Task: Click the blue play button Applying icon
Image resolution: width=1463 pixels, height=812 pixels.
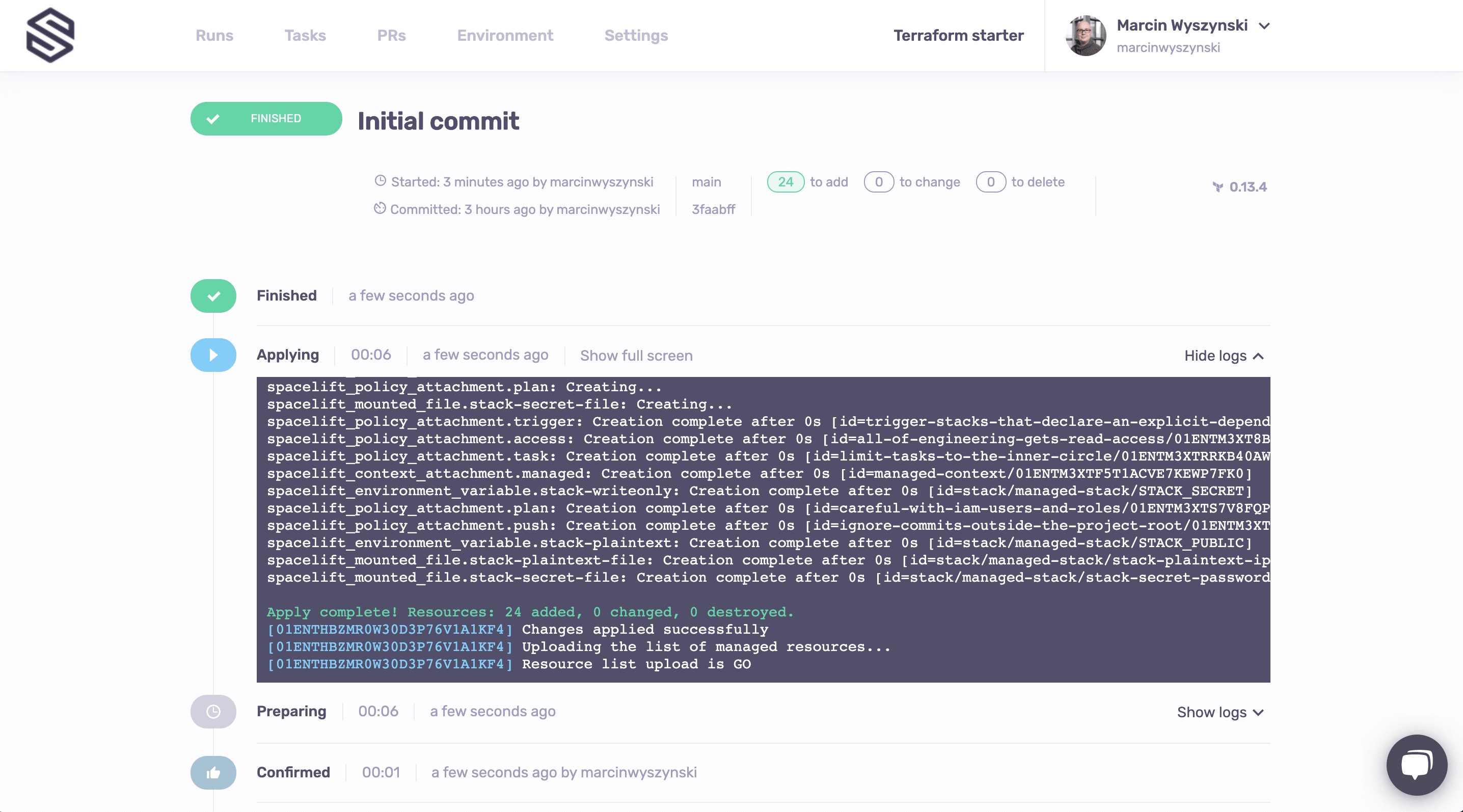Action: click(x=213, y=355)
